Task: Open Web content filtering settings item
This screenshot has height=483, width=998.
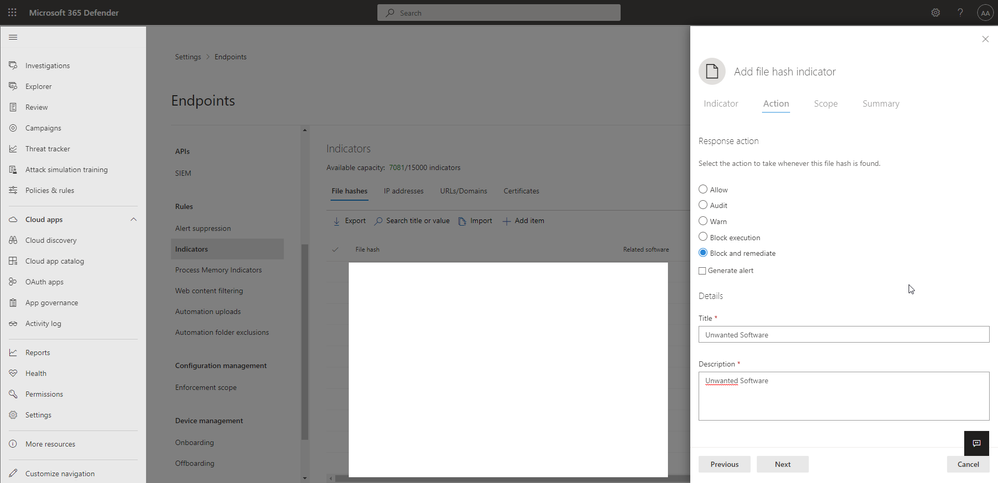Action: tap(209, 291)
